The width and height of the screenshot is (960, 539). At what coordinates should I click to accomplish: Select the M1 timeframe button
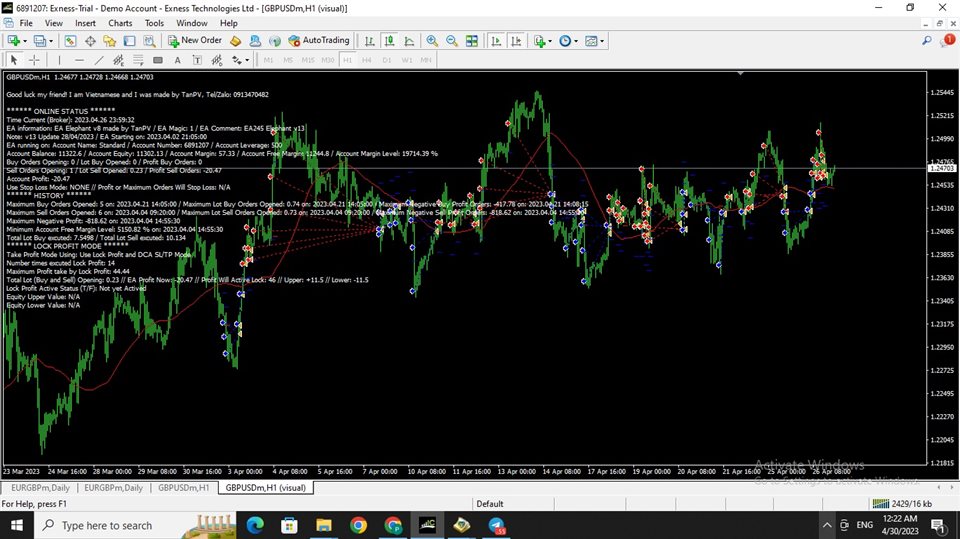pyautogui.click(x=268, y=60)
